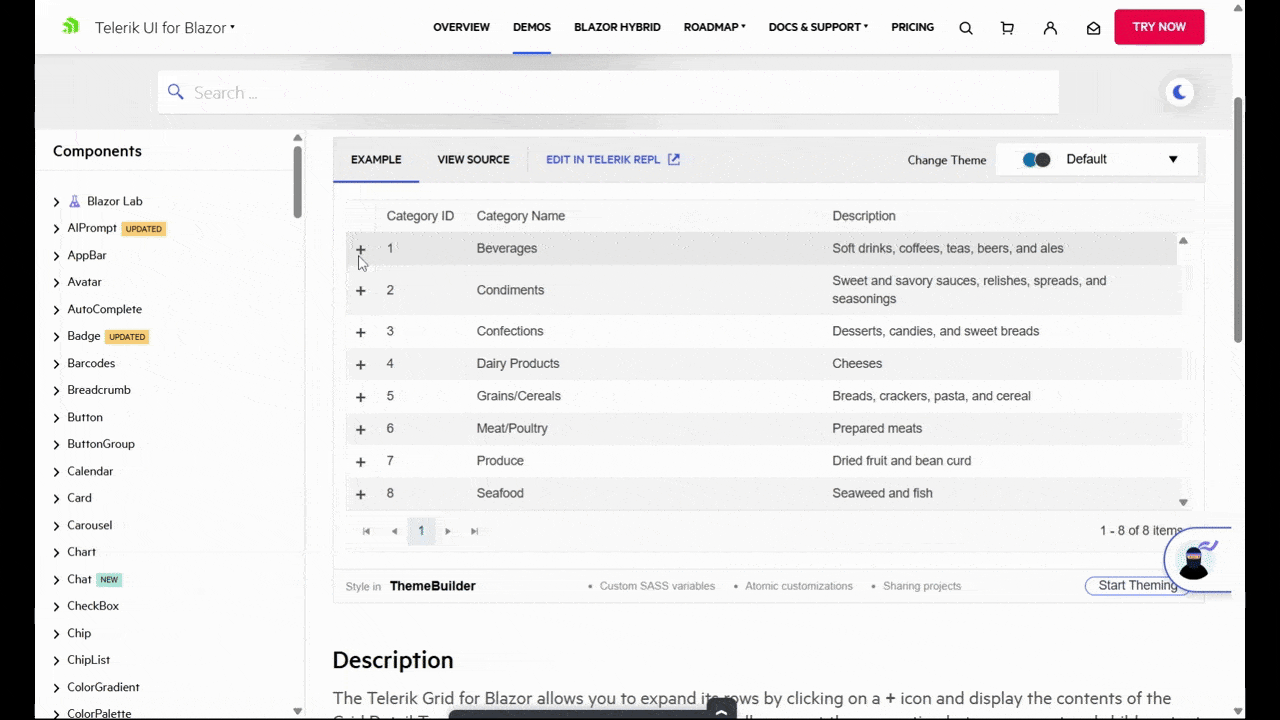This screenshot has height=720, width=1280.
Task: Open the ColorGradient component item
Action: tap(104, 687)
